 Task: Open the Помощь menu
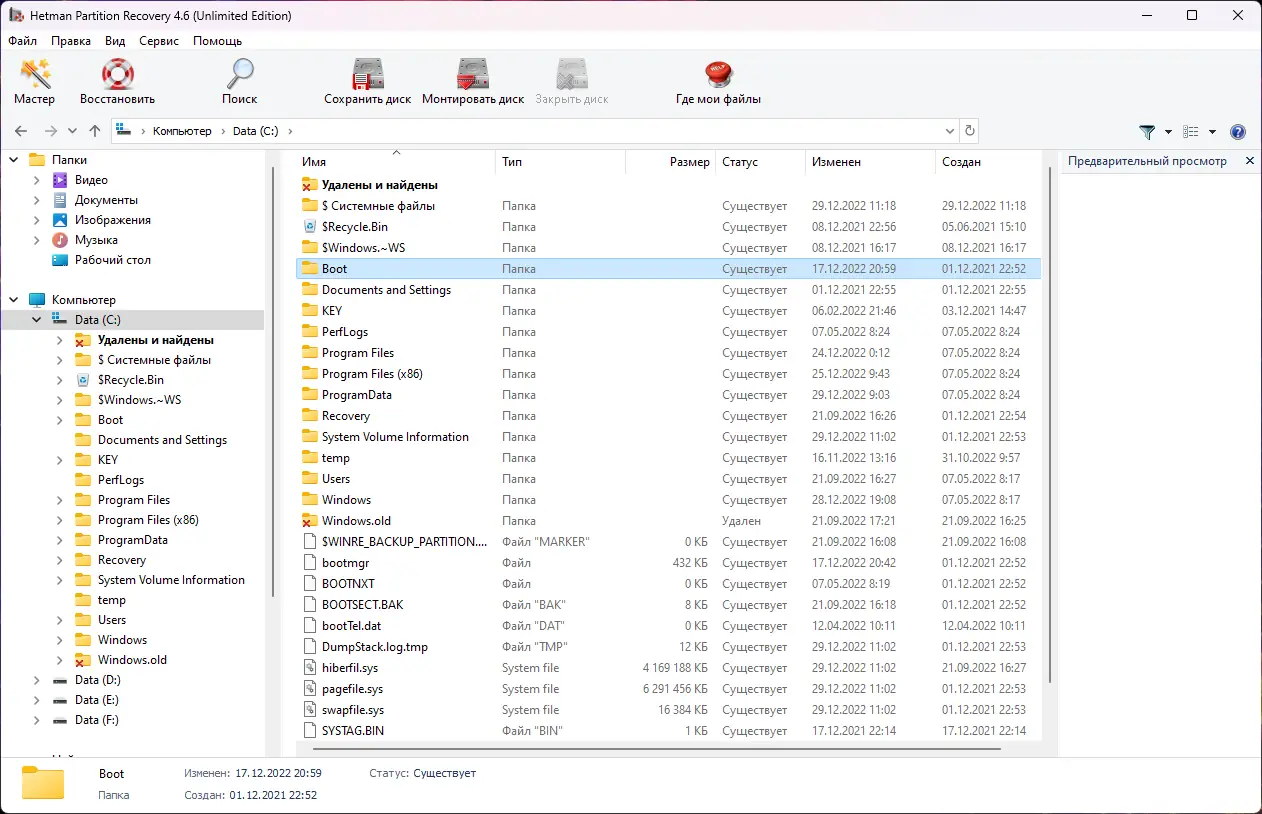point(217,41)
